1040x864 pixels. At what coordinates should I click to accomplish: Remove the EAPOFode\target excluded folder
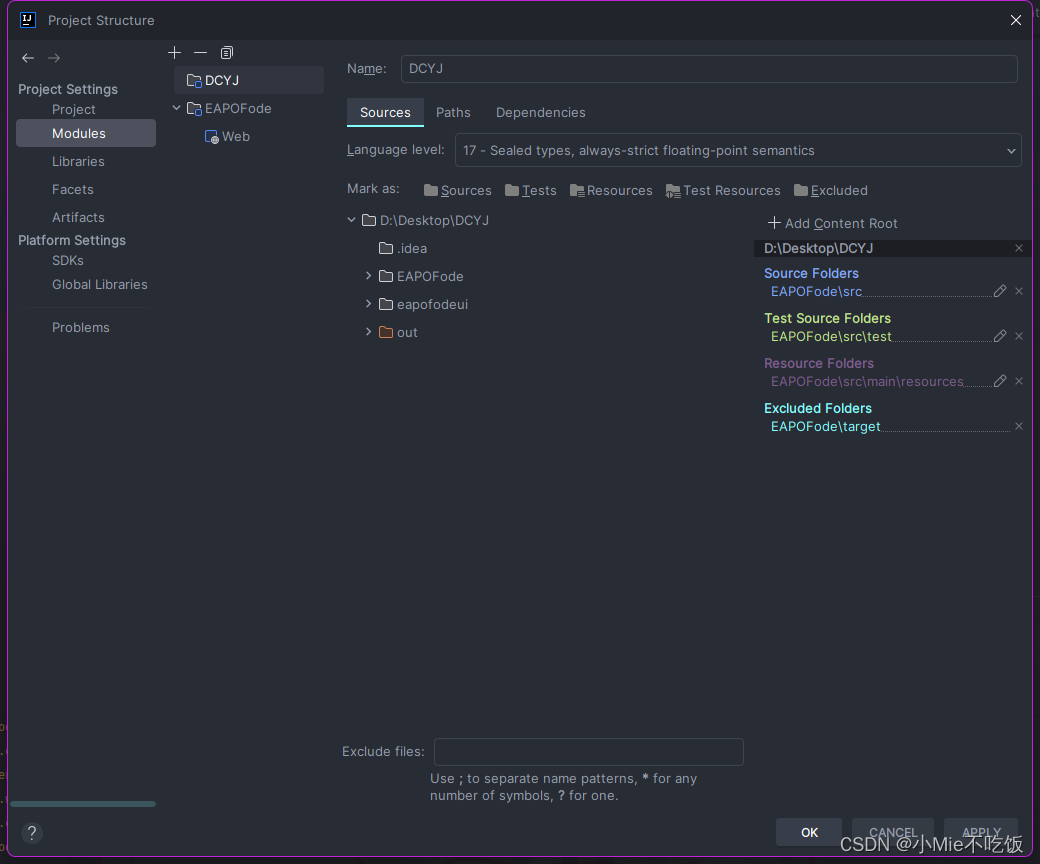pos(1018,426)
